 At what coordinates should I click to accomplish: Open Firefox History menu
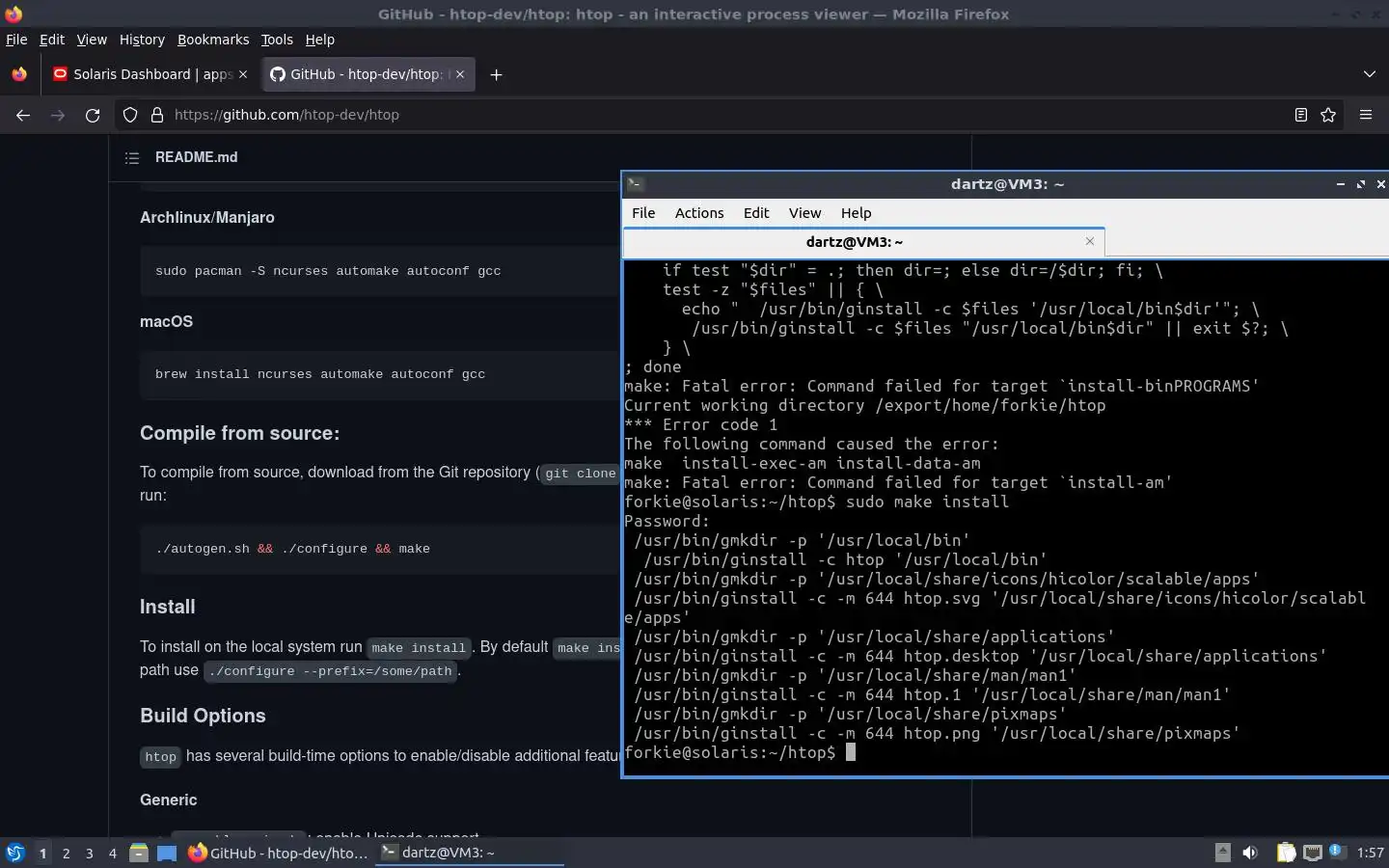pyautogui.click(x=142, y=40)
